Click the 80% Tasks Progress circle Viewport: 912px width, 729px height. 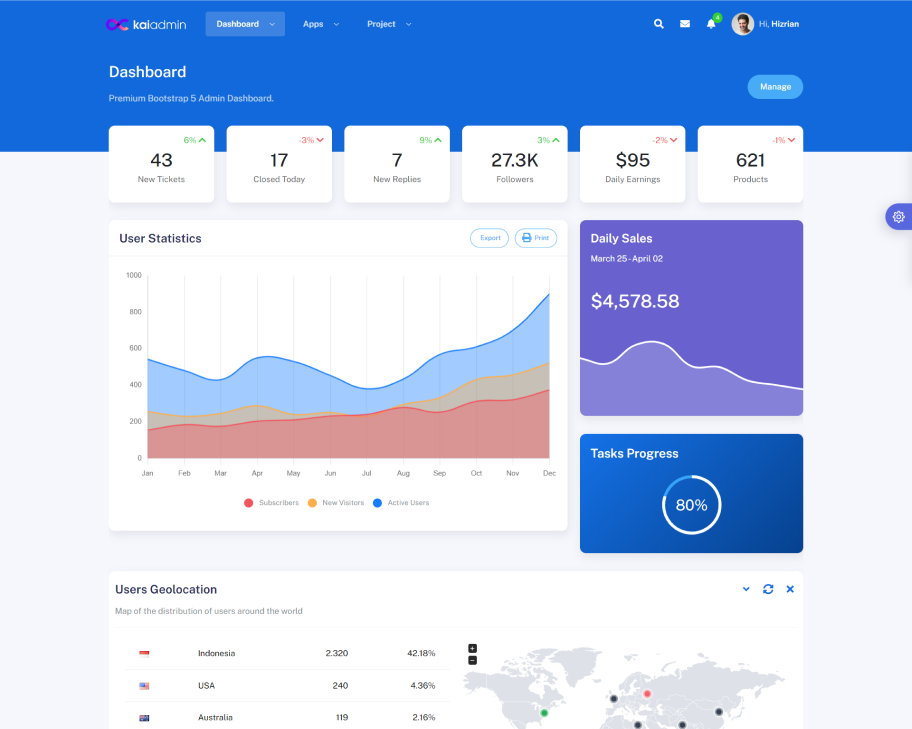[691, 505]
